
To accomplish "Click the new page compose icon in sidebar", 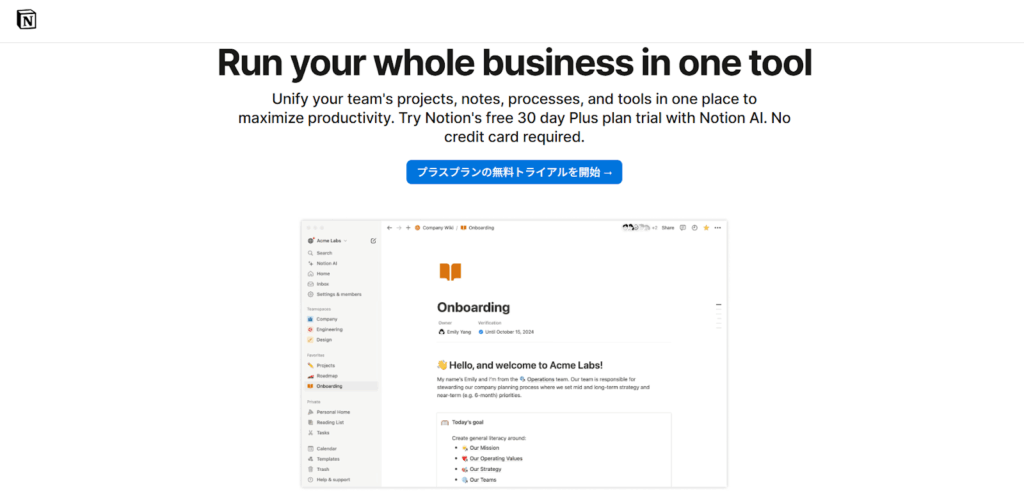I will [x=373, y=241].
